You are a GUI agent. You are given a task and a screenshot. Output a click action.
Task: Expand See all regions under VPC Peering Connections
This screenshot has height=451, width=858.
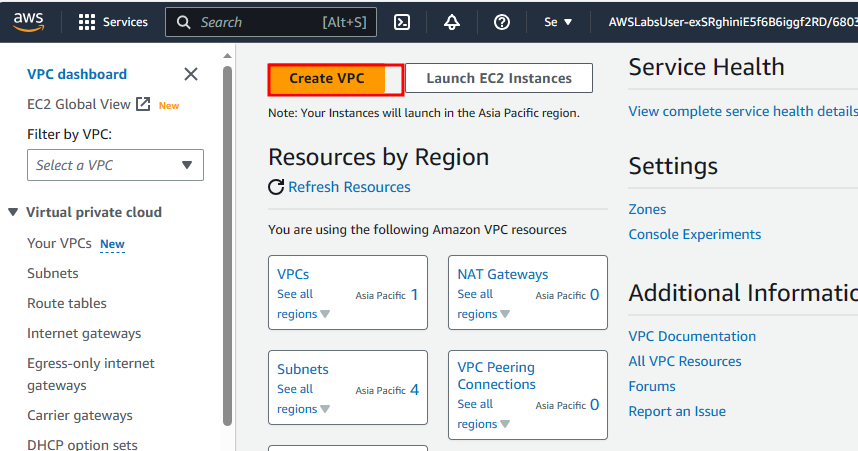coord(483,414)
